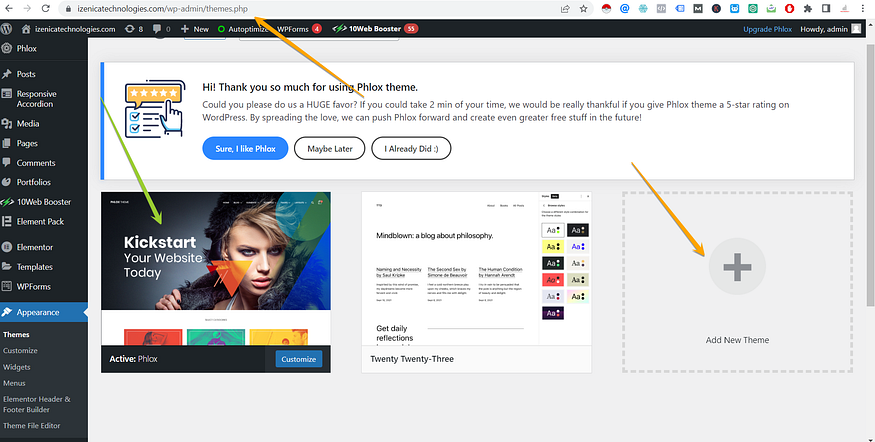Click Sure, I like Phlox button
This screenshot has width=875, height=442.
[246, 148]
